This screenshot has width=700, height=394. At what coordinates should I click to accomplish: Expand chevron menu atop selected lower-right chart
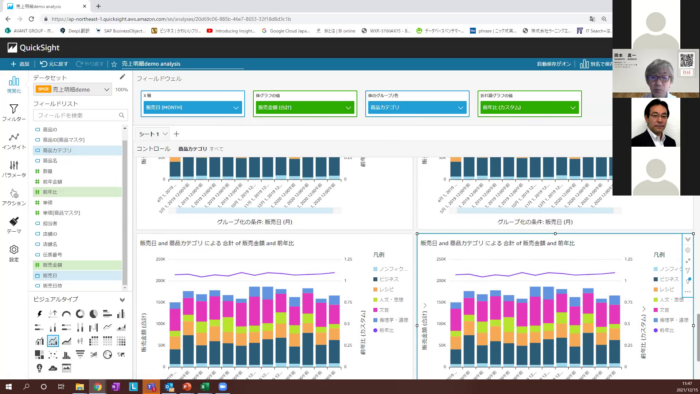pyautogui.click(x=688, y=240)
